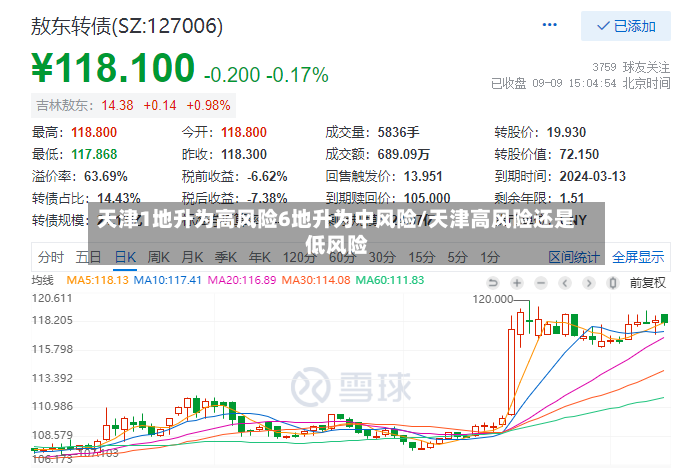Open the 前复权 adjustment dropdown
The image size is (694, 468).
pyautogui.click(x=648, y=283)
